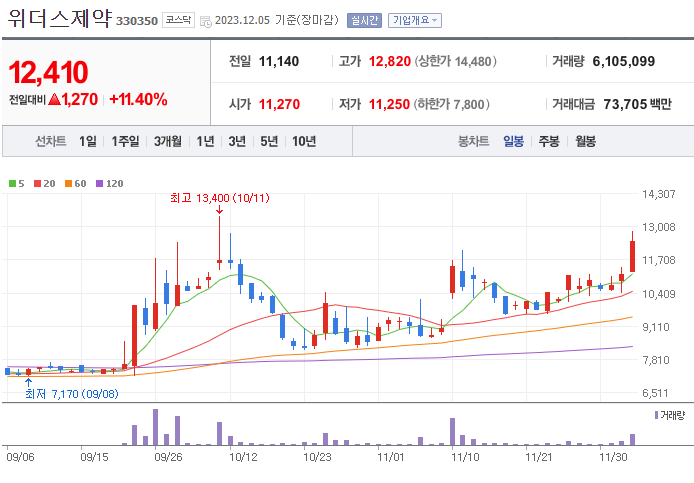The width and height of the screenshot is (694, 483).
Task: Click the +11.40% change rate
Action: [x=138, y=99]
